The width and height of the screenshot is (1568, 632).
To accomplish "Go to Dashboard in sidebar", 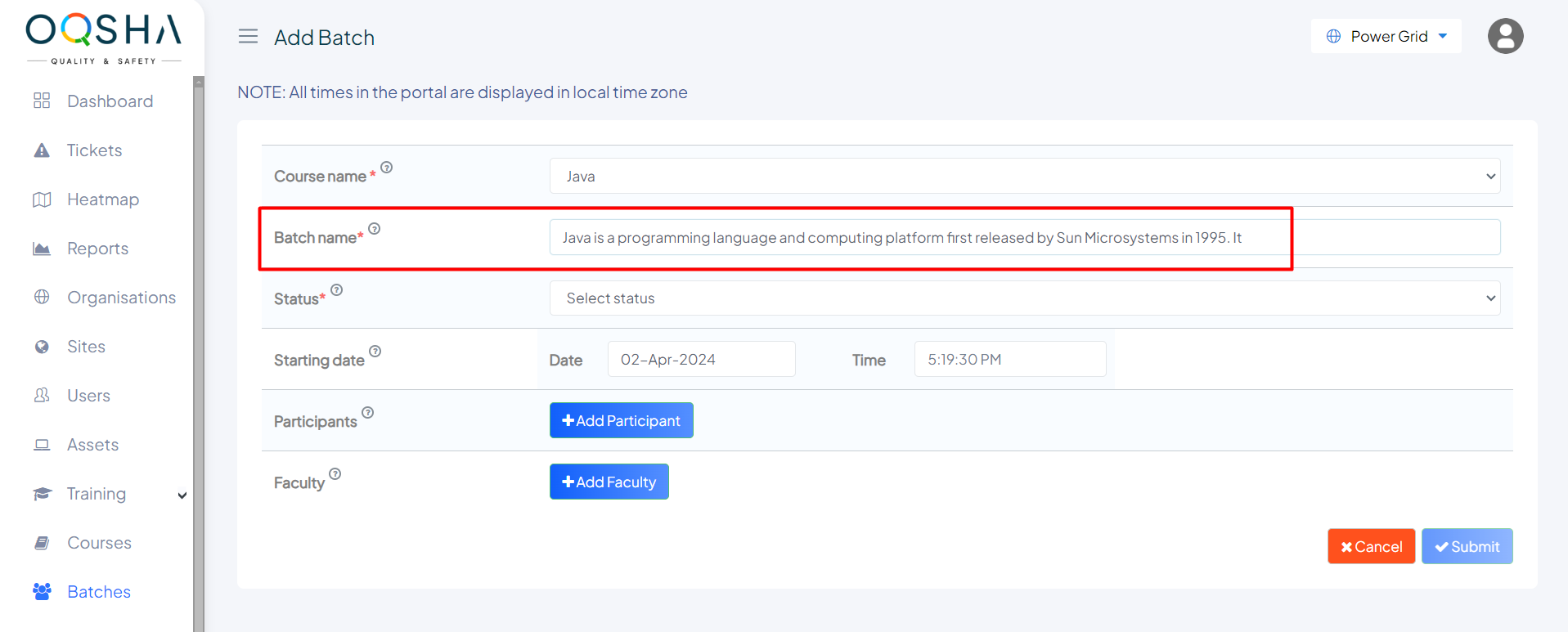I will click(110, 101).
